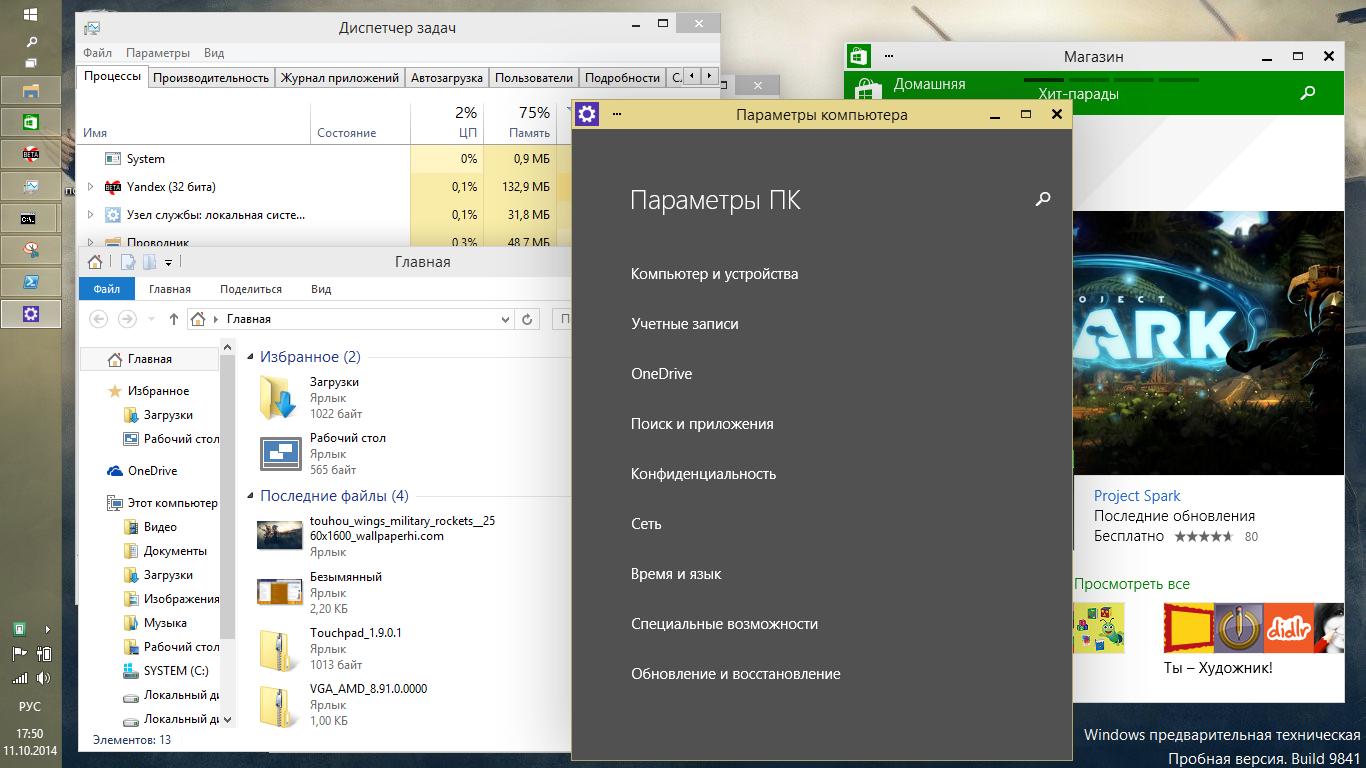Click the Project Spark link
The image size is (1366, 768).
(1136, 496)
